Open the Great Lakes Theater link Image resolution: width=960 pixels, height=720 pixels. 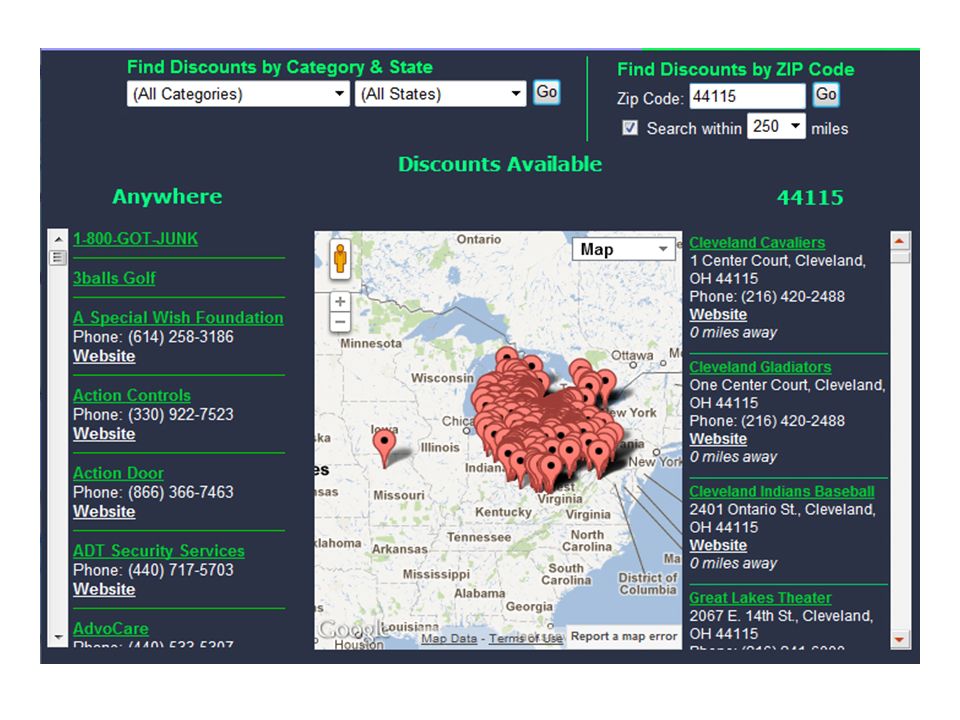pyautogui.click(x=760, y=598)
